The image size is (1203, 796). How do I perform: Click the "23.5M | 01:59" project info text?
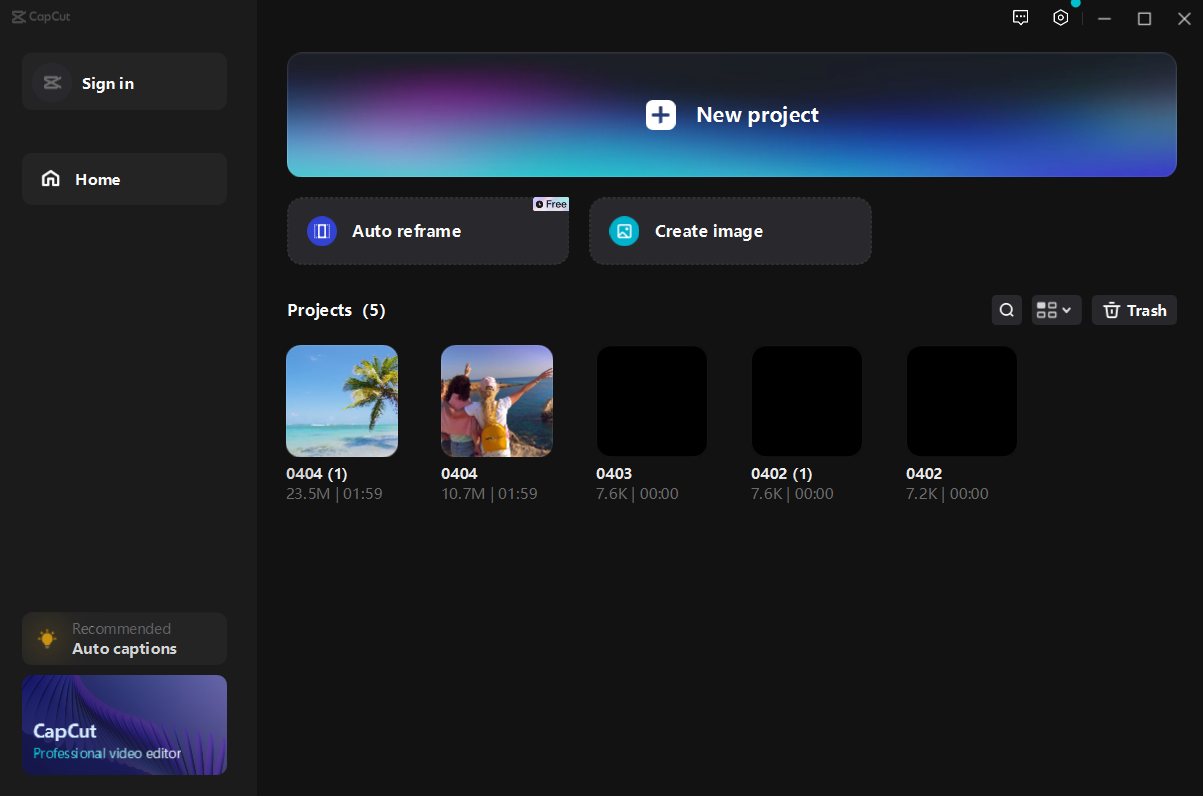pyautogui.click(x=334, y=494)
